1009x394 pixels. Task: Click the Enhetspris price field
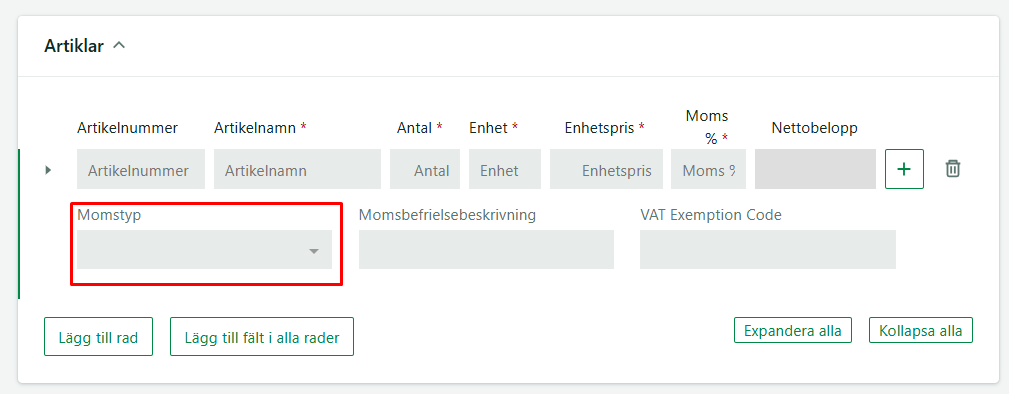(606, 169)
